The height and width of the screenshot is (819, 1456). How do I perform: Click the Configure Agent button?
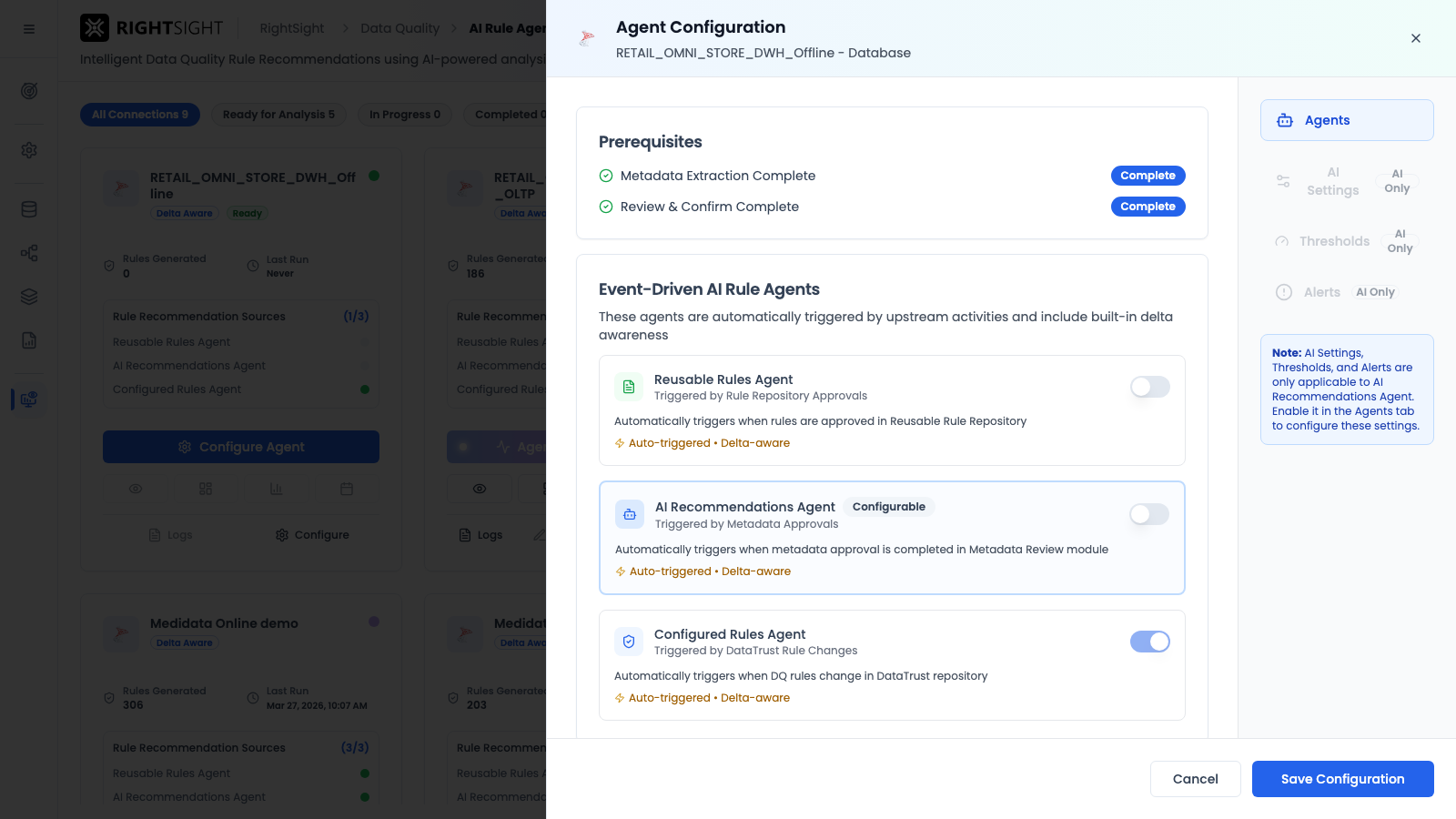point(241,447)
